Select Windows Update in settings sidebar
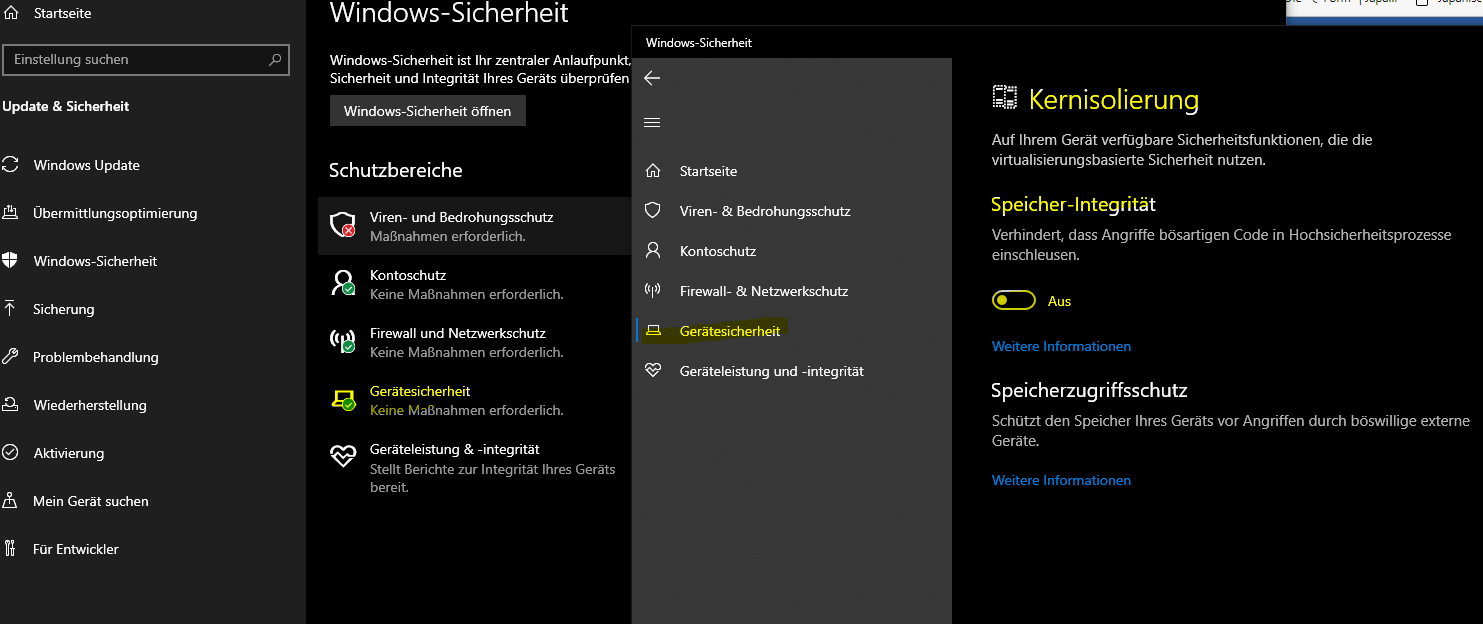Screen dimensions: 1483x624 [86, 165]
